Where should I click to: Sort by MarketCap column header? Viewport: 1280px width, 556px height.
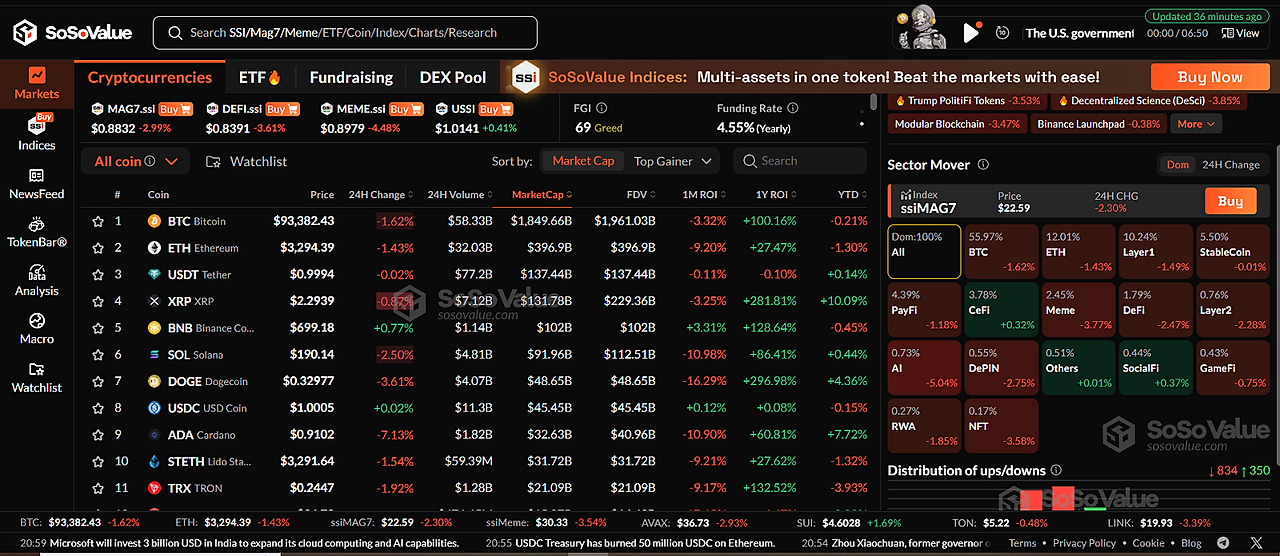point(542,195)
